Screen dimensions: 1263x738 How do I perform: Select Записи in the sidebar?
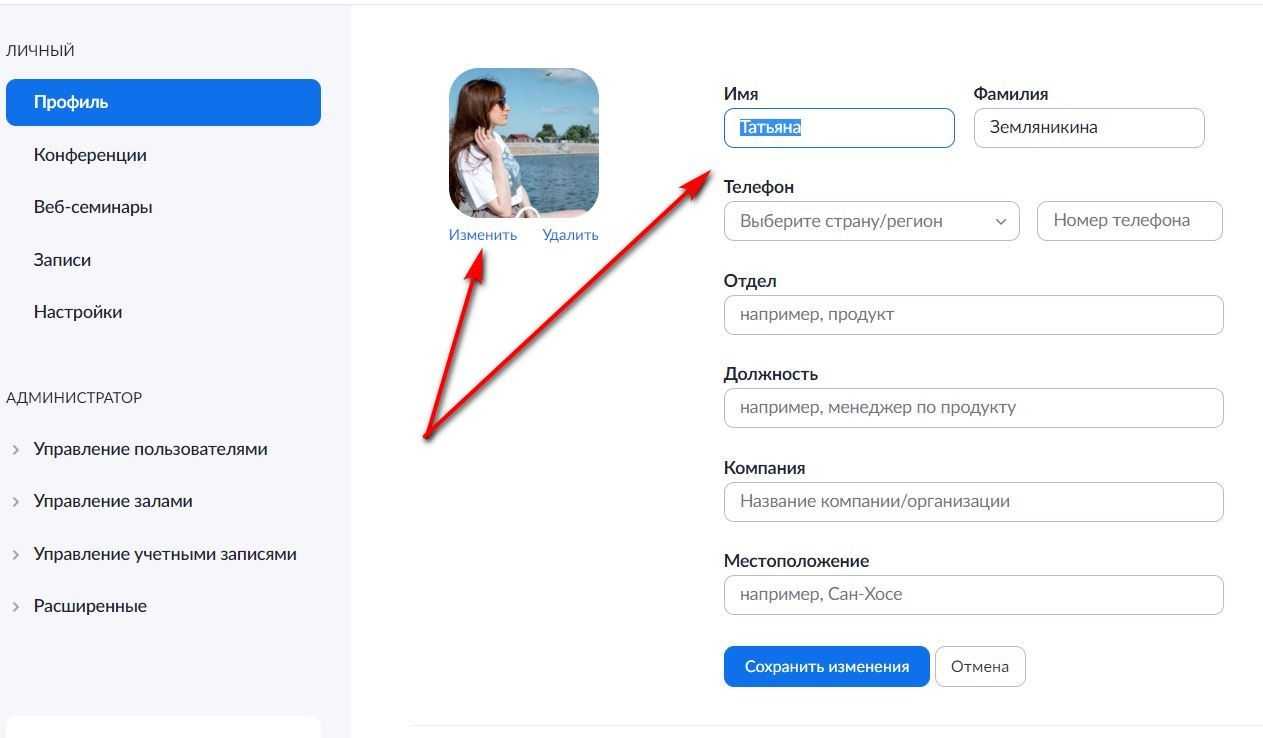(62, 260)
